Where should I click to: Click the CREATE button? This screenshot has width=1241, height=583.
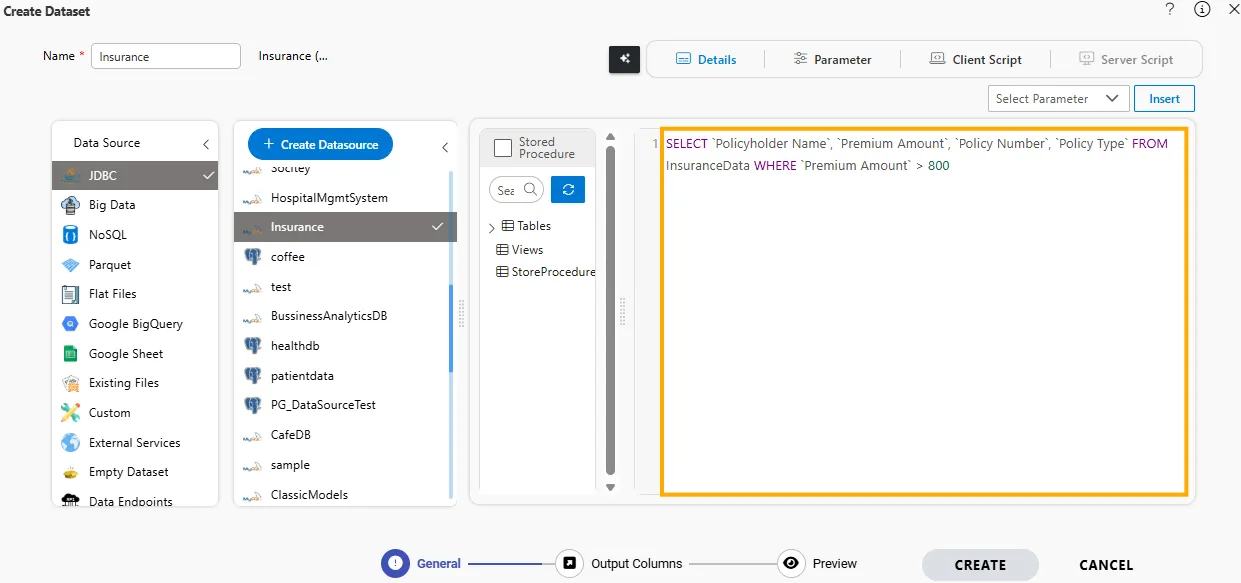979,565
